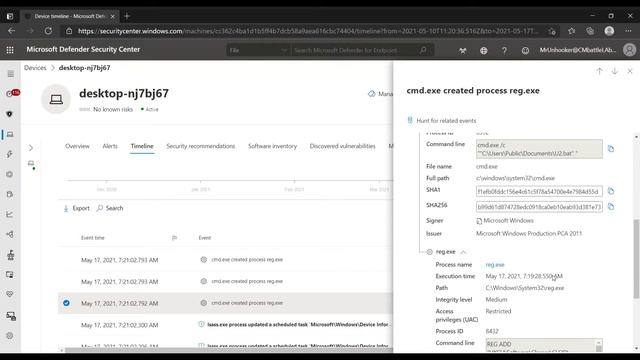This screenshot has height=360, width=640.
Task: Open the reg.exe process name link
Action: coord(495,265)
